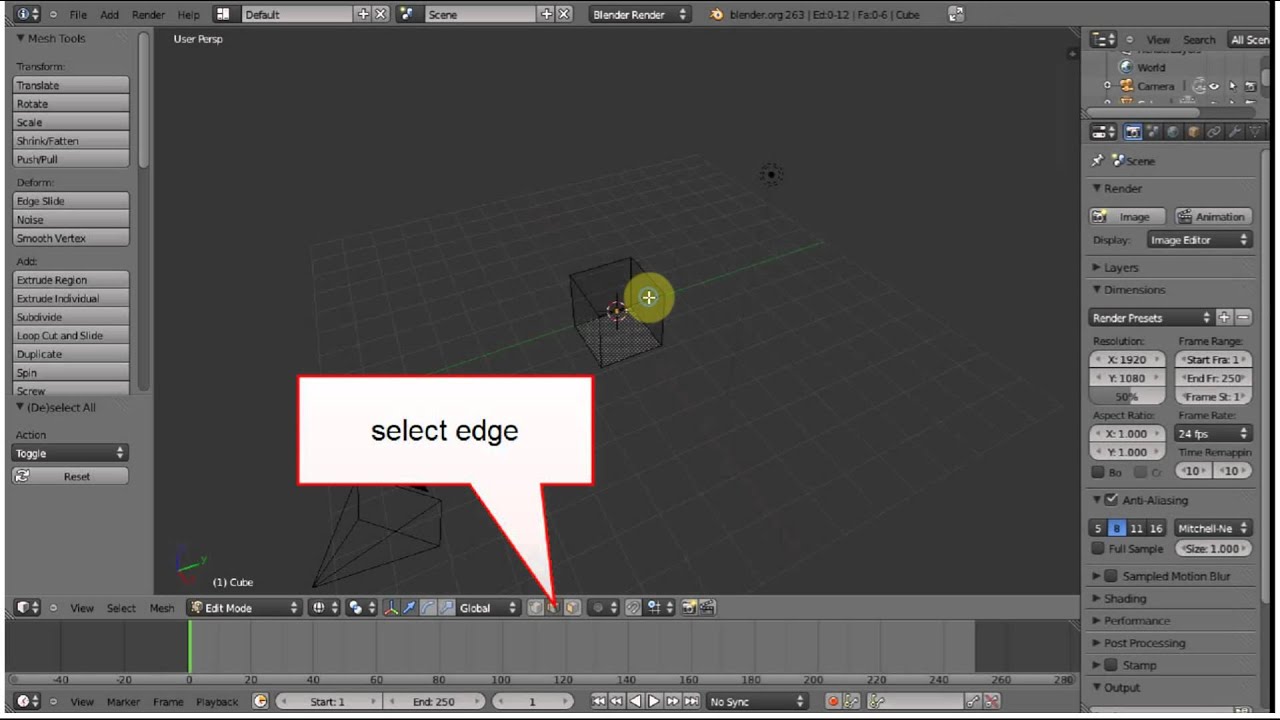Enable the Sampled Motion Blur checkbox
Screen dimensions: 1280x720
pyautogui.click(x=1111, y=576)
